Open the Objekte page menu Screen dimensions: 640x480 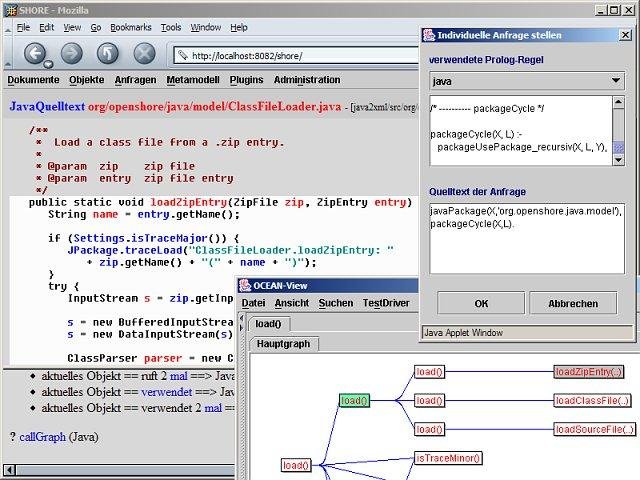87,80
